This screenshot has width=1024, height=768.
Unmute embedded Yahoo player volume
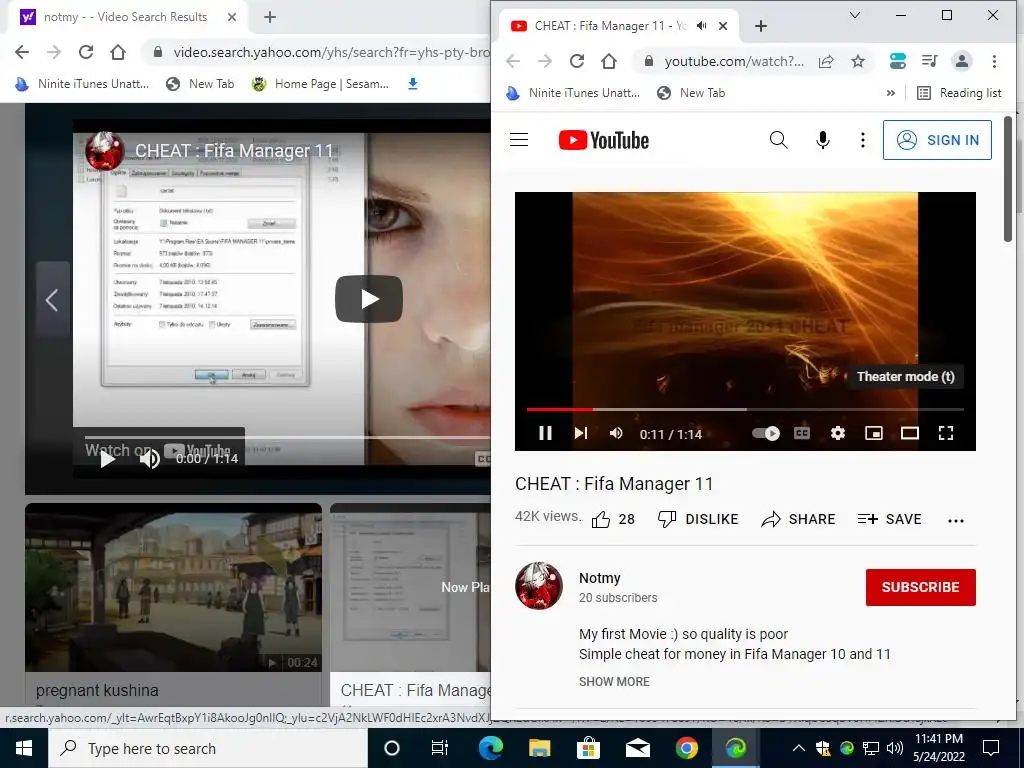click(150, 459)
